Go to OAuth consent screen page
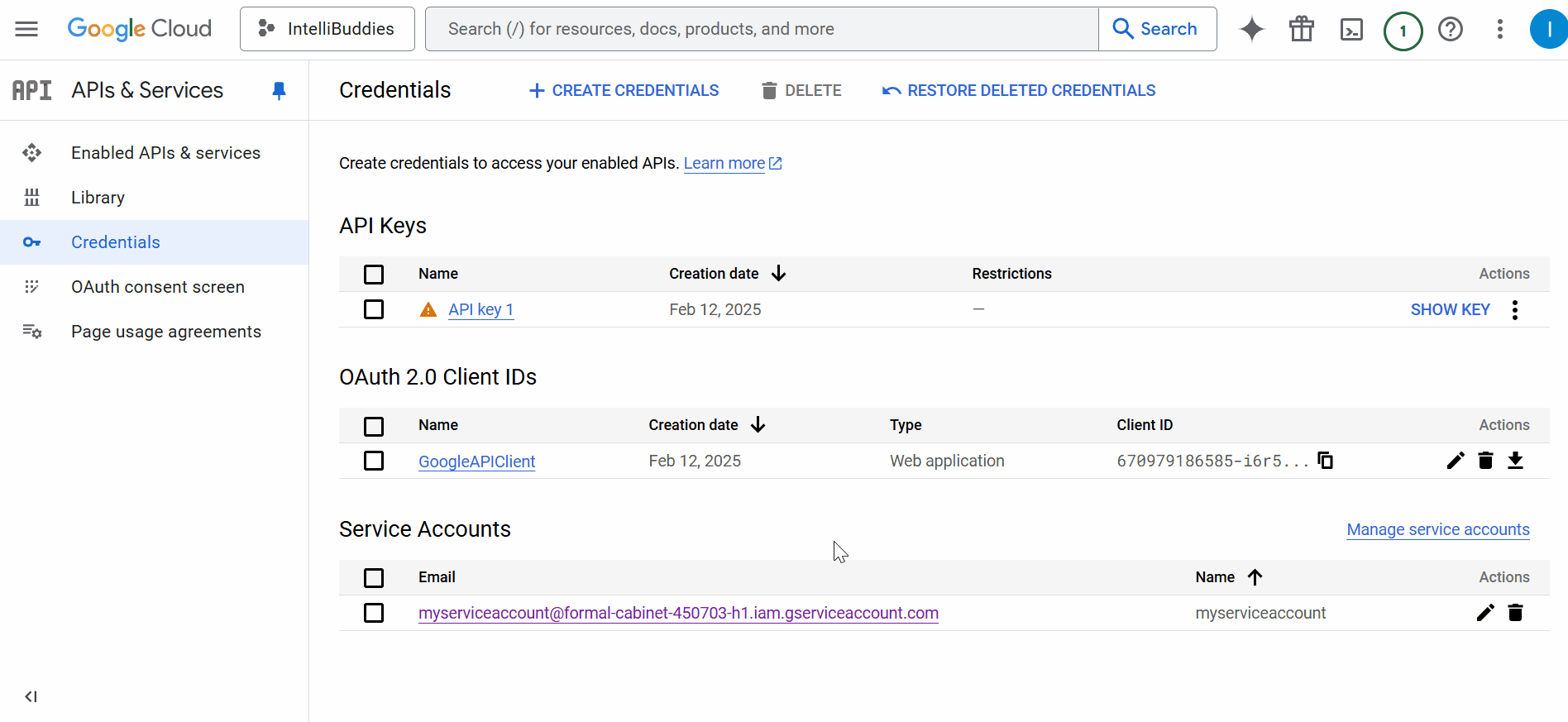This screenshot has height=722, width=1568. (x=157, y=287)
